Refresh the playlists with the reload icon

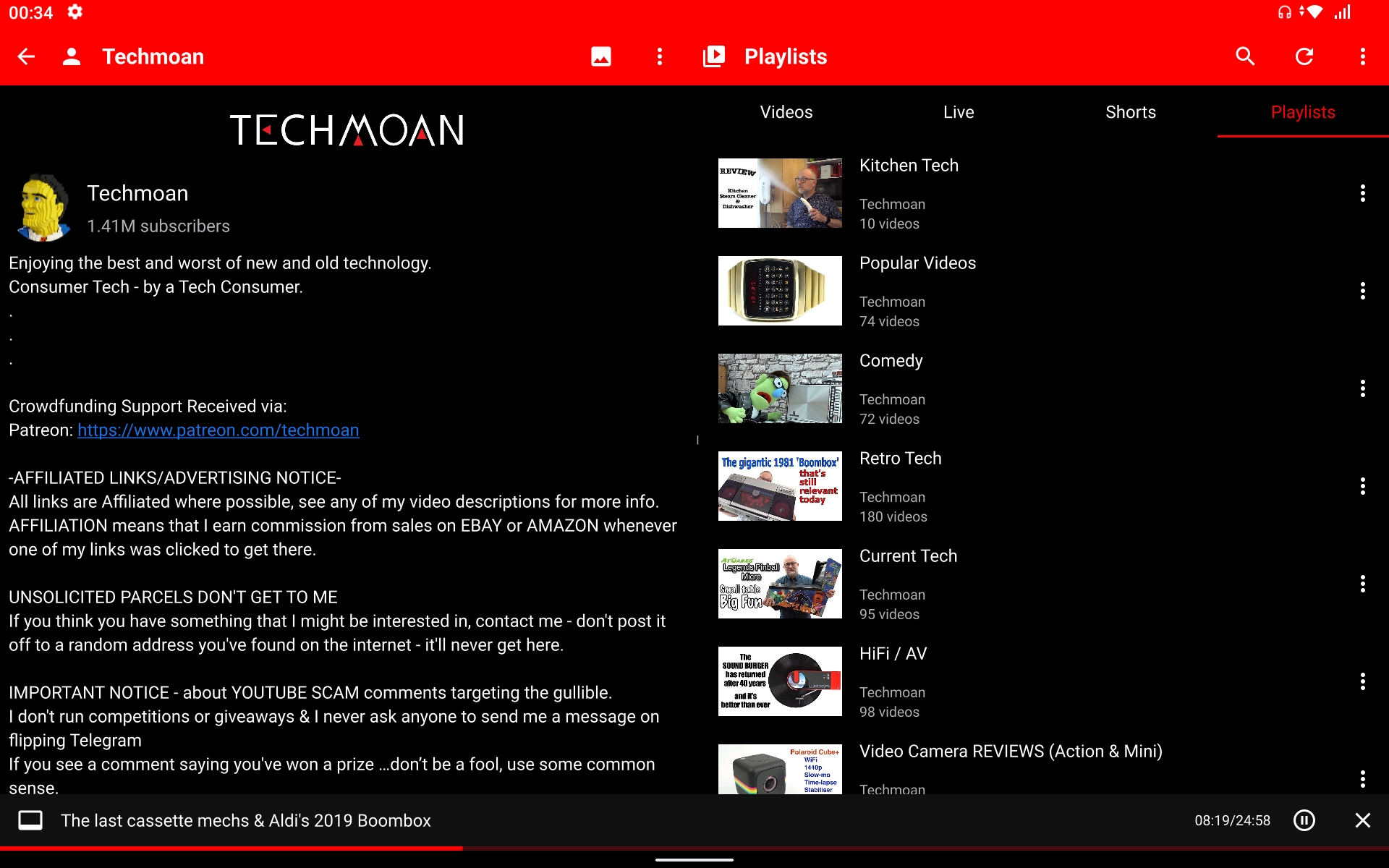(1304, 56)
